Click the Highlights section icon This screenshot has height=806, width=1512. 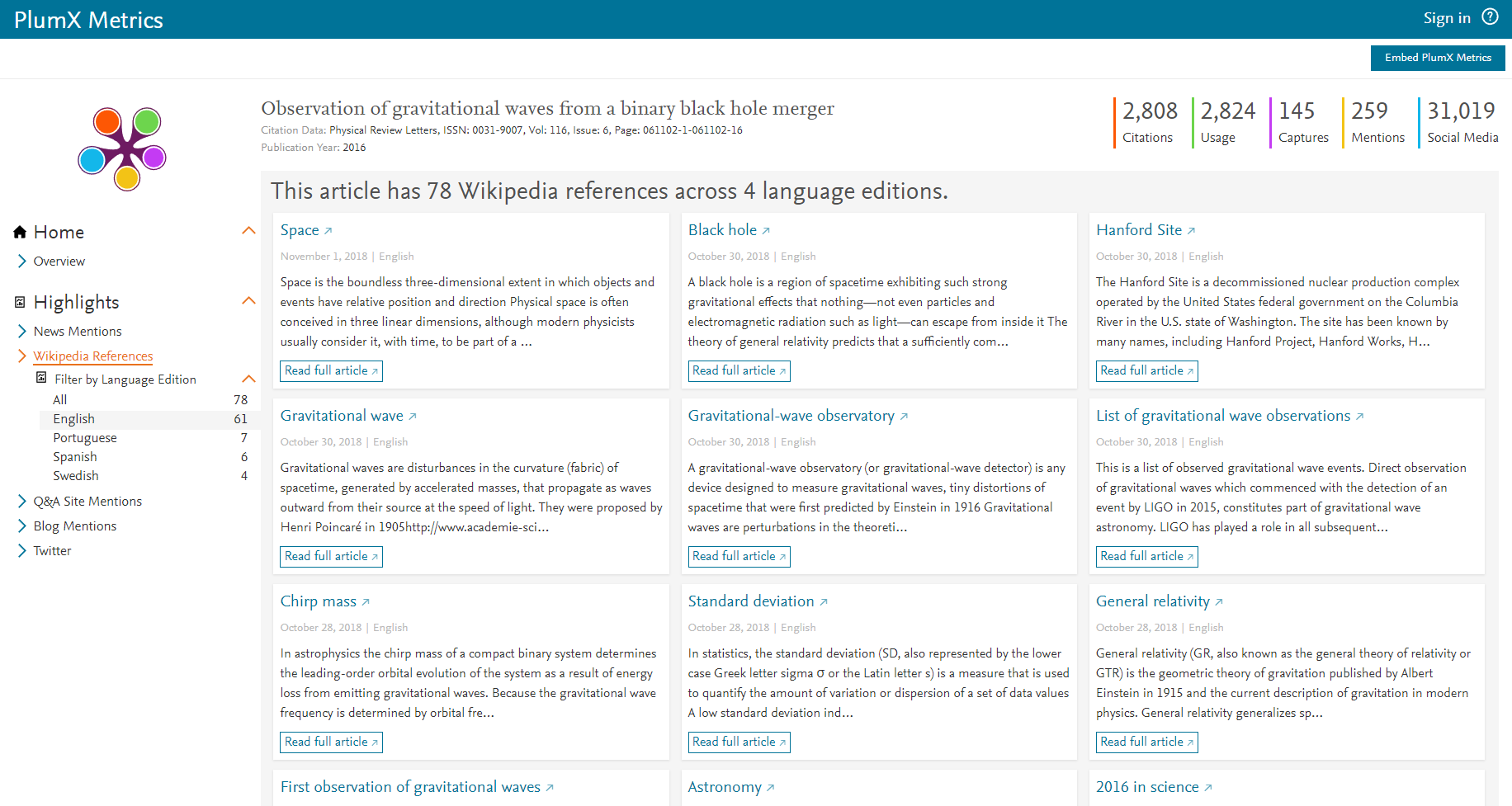[21, 302]
